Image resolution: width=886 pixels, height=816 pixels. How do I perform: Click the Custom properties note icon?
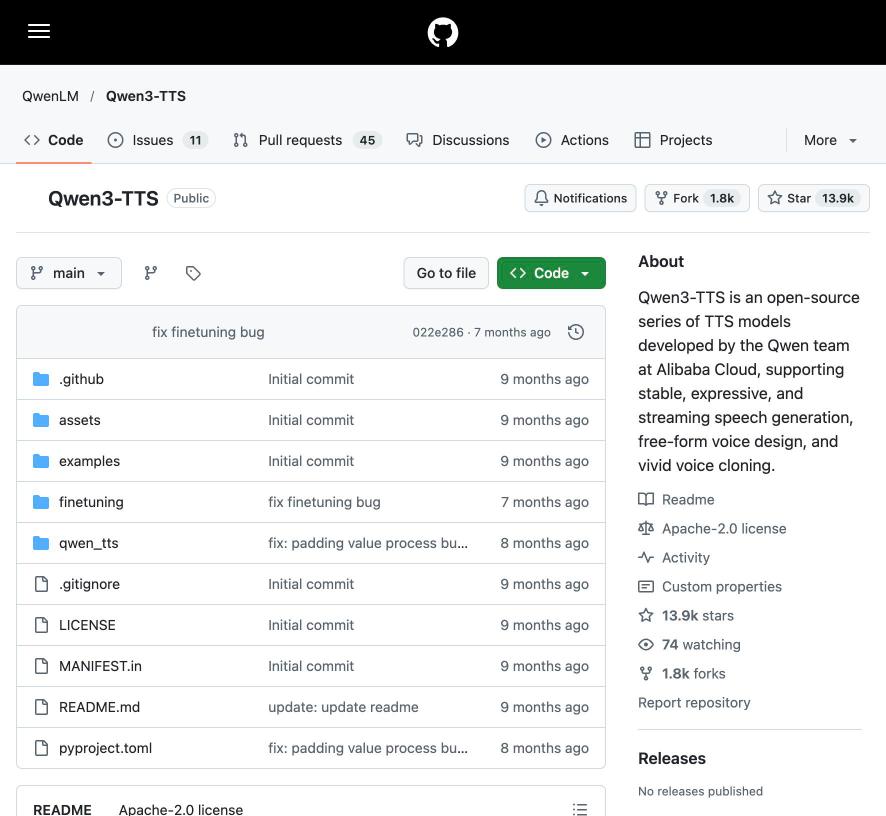point(646,587)
